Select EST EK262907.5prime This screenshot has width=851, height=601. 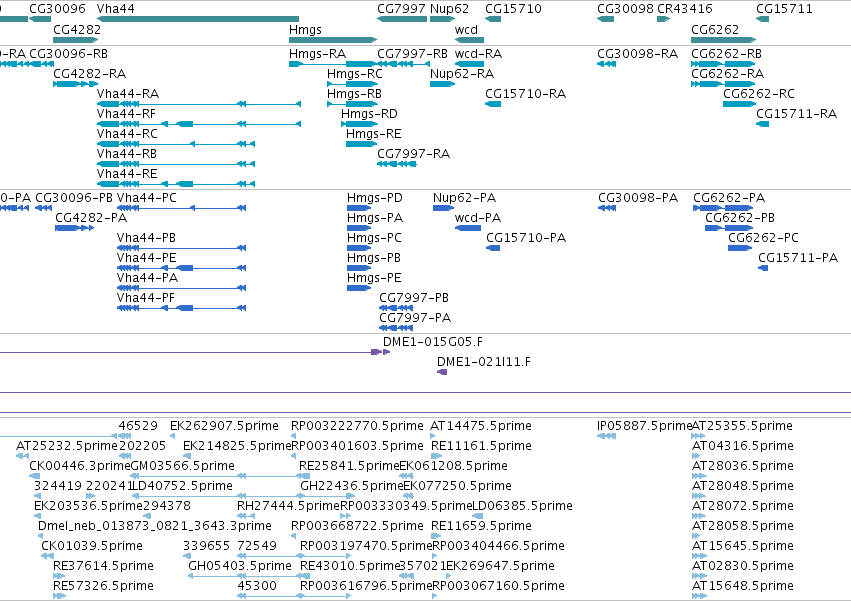pos(224,426)
